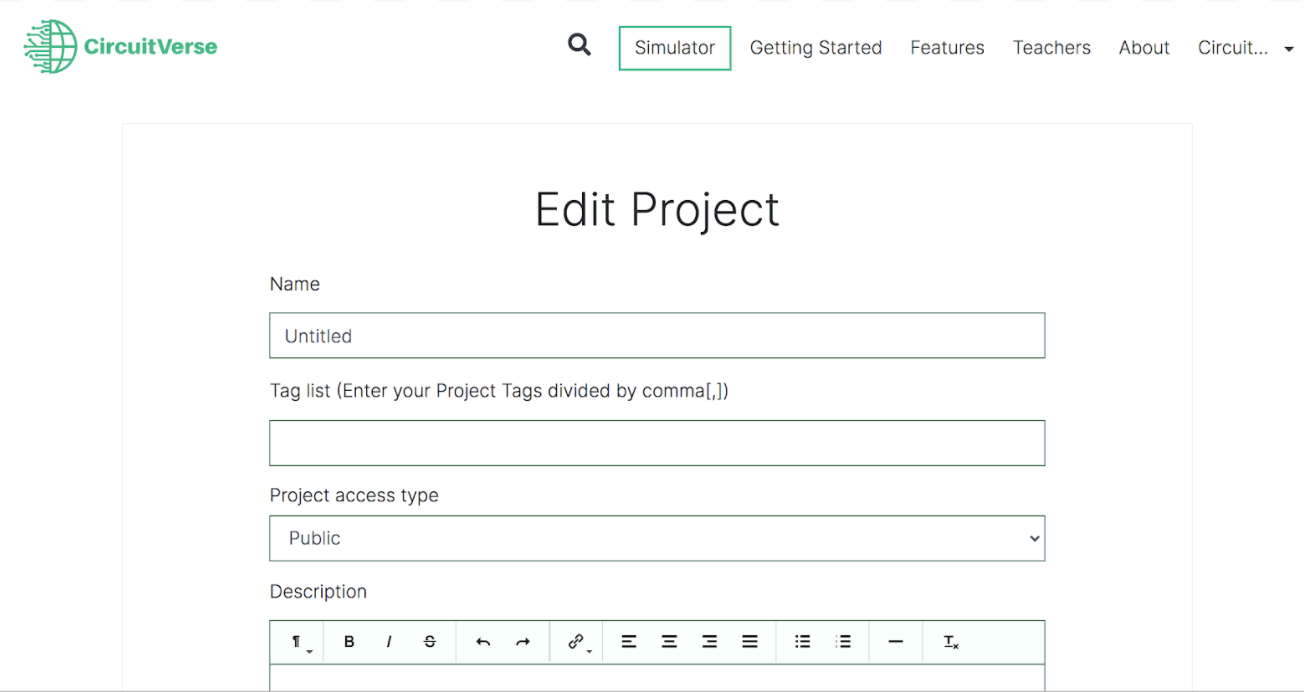
Task: Justify the description text
Action: (750, 642)
